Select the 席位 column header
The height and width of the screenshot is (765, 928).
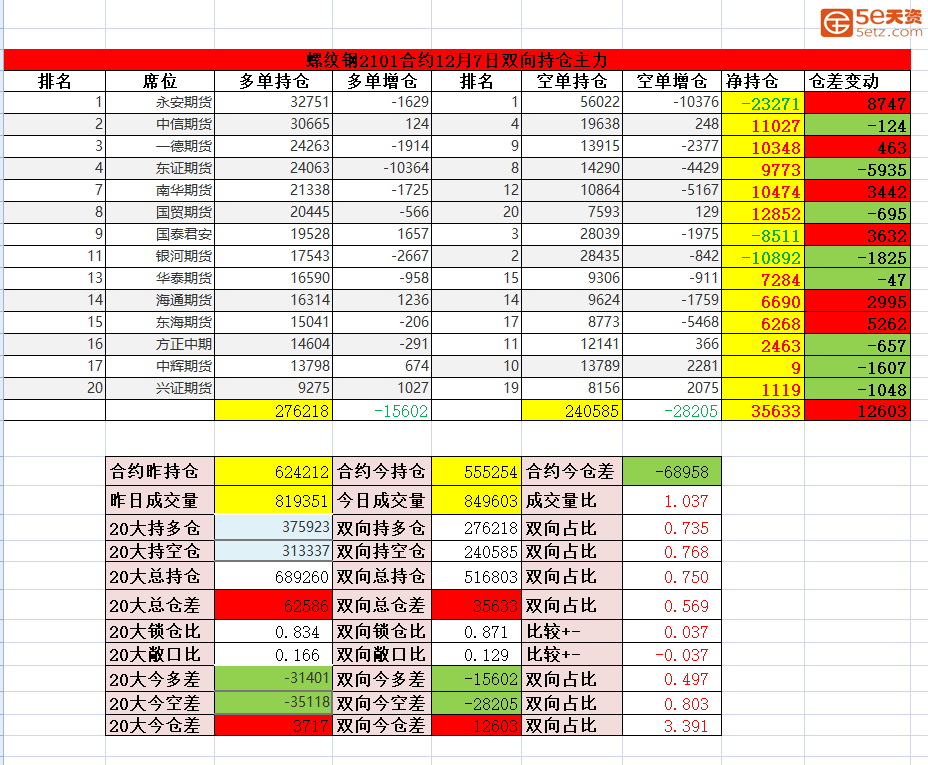pyautogui.click(x=159, y=81)
